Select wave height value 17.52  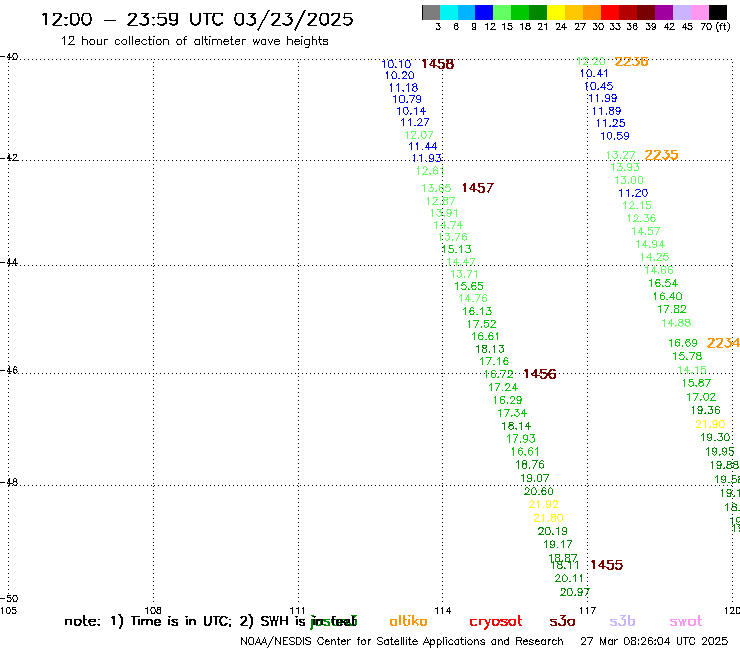click(481, 324)
